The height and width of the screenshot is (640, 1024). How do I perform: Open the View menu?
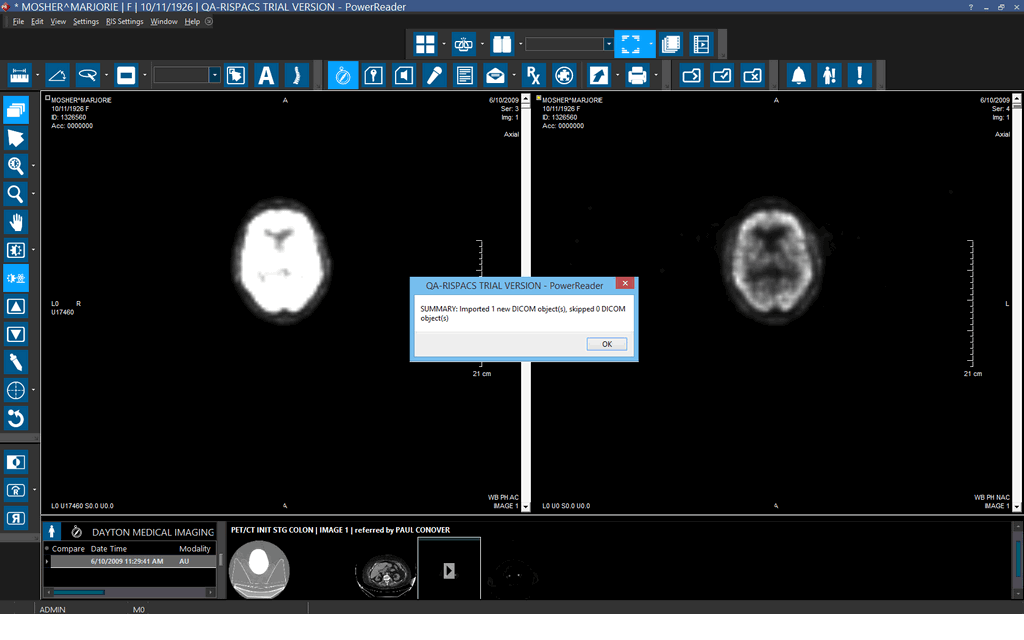tap(58, 21)
